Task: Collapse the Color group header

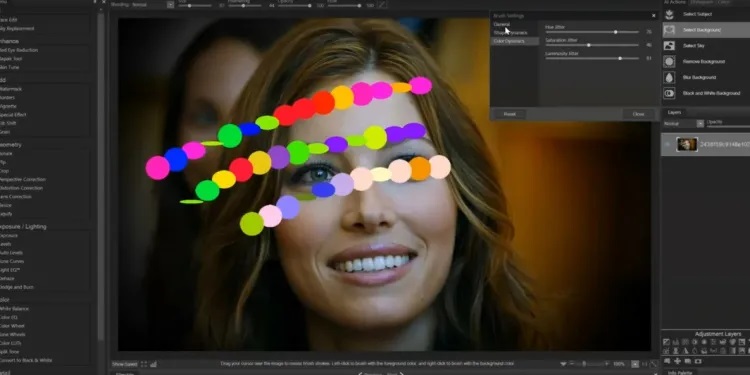Action: 5,300
